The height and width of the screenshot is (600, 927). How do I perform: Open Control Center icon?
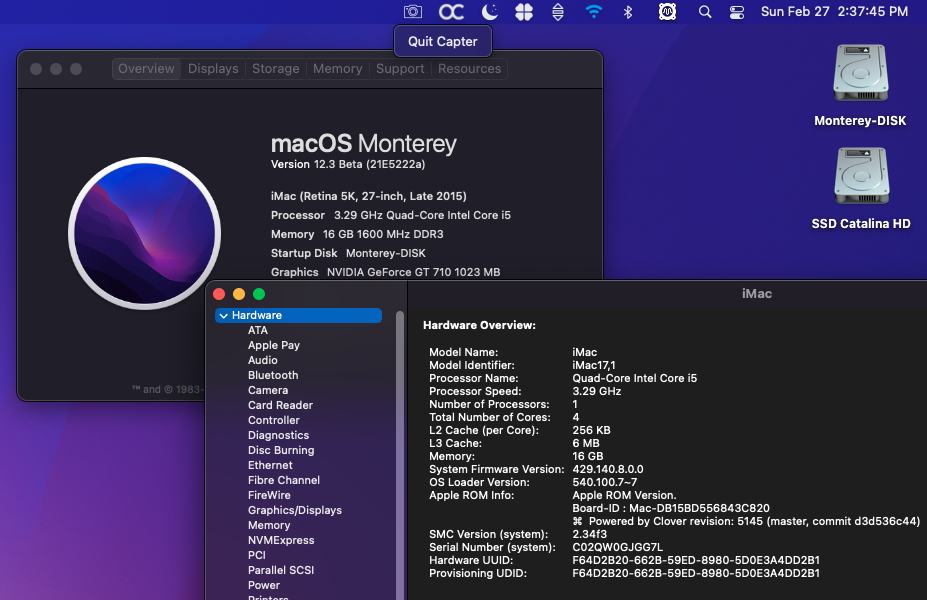737,12
